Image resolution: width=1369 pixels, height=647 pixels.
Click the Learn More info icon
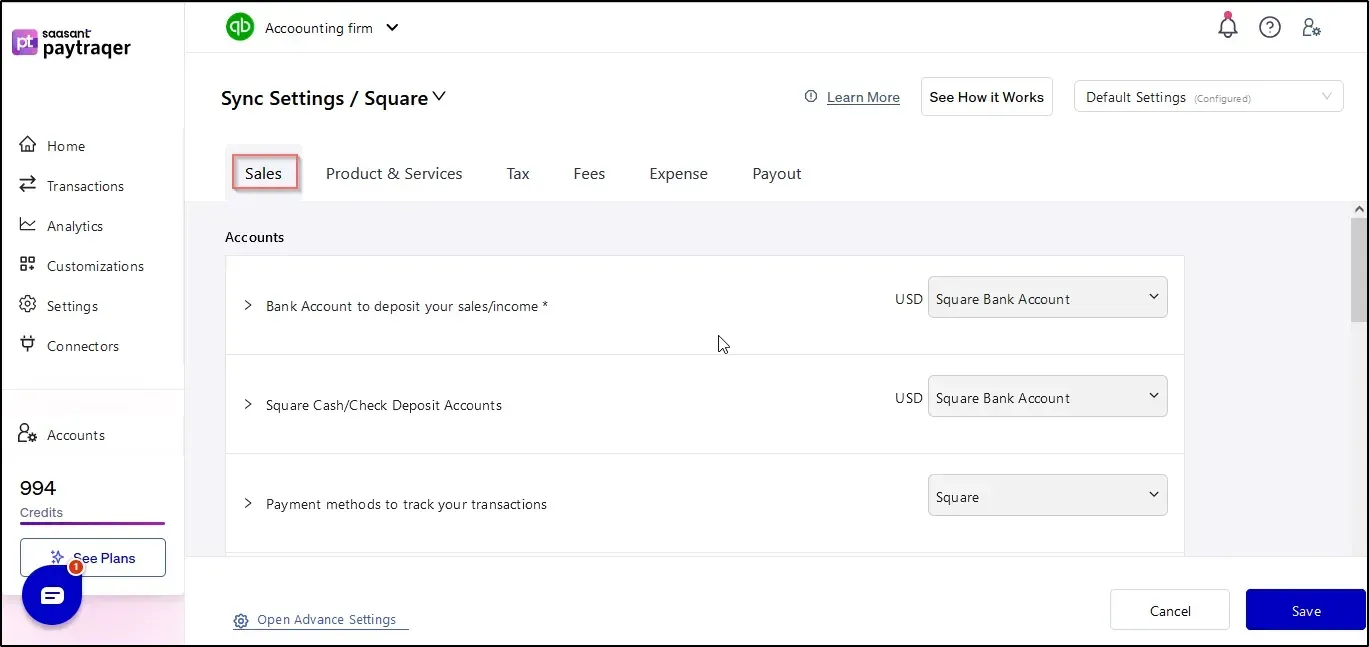coord(811,97)
